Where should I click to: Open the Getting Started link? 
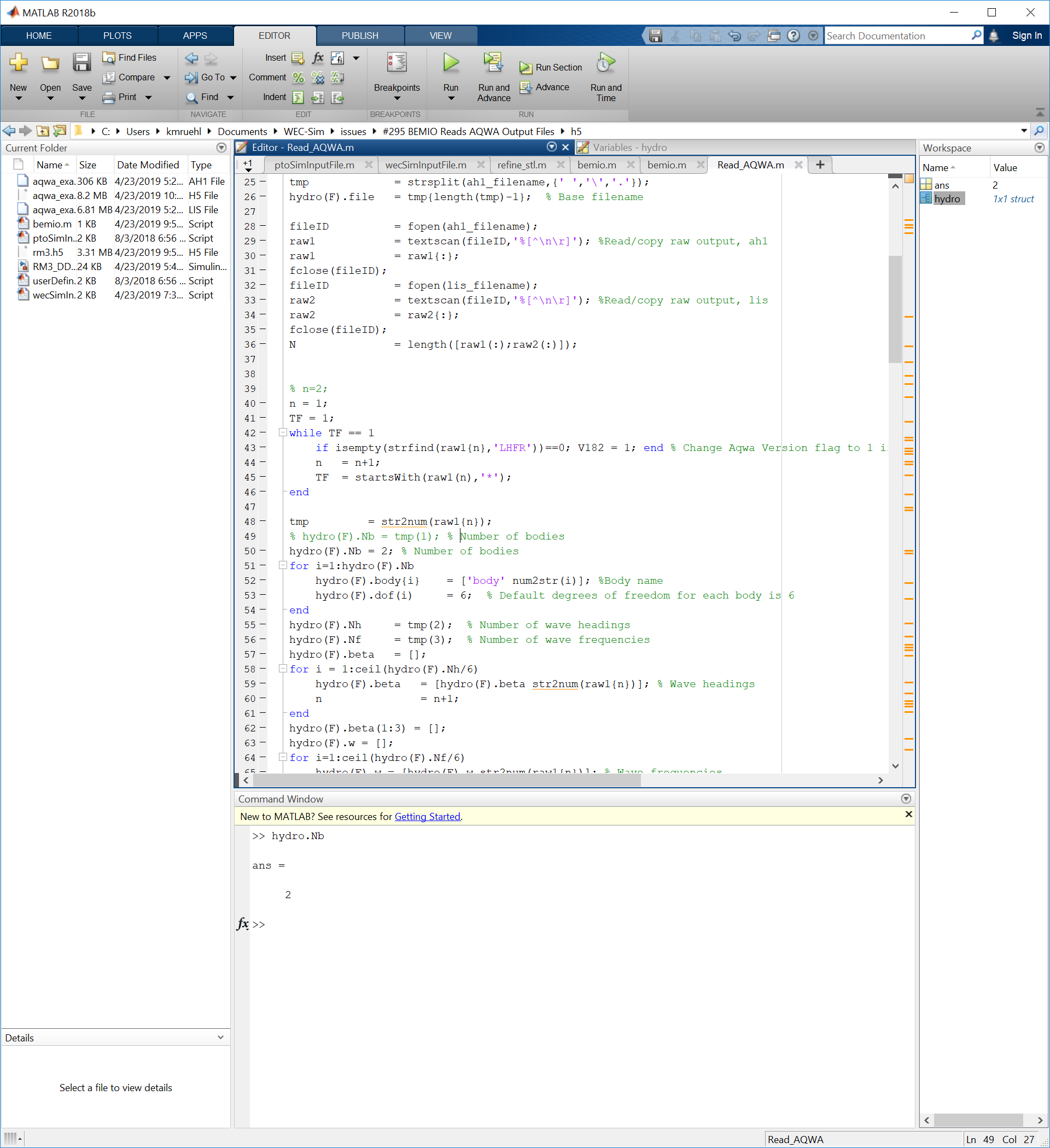click(427, 816)
